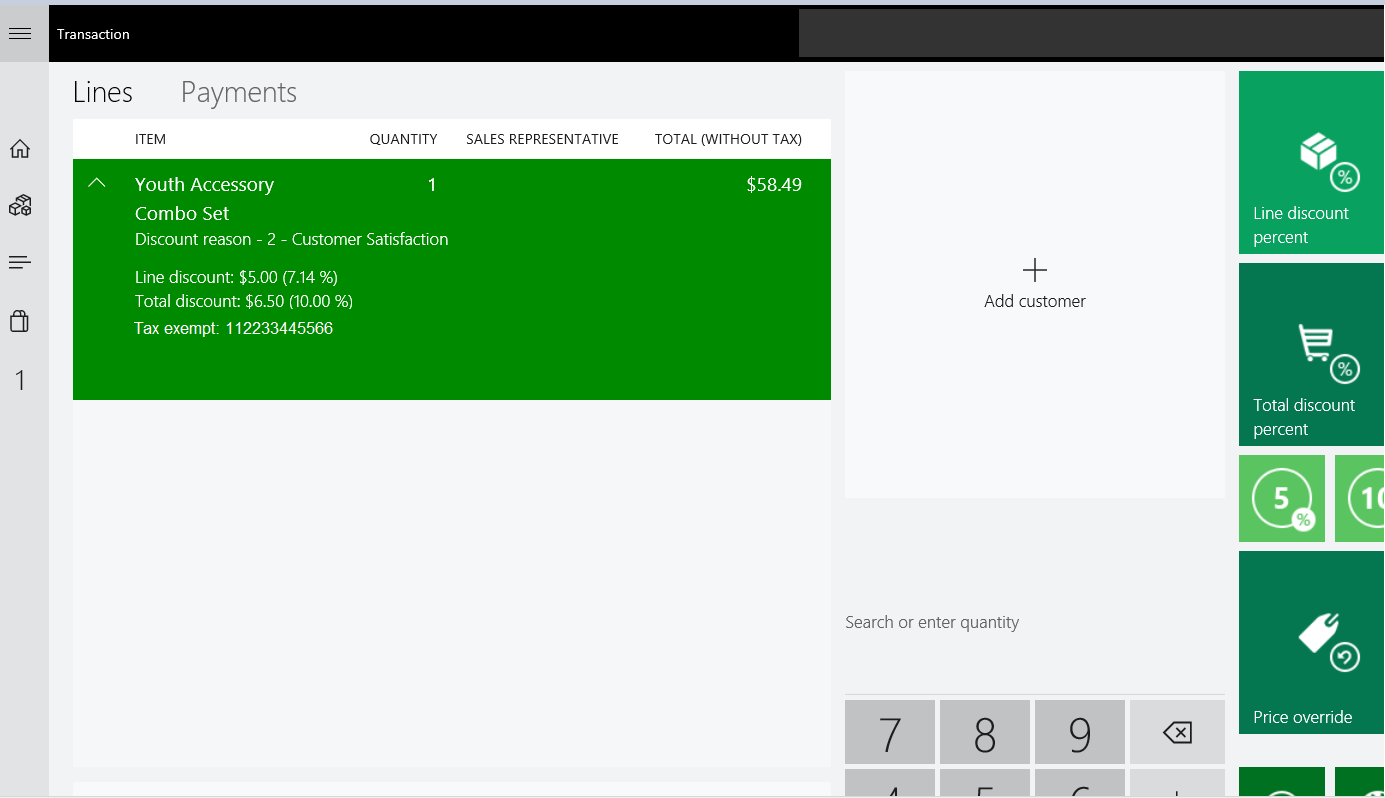The width and height of the screenshot is (1385, 798).
Task: Click the $58.49 line total
Action: click(x=774, y=185)
